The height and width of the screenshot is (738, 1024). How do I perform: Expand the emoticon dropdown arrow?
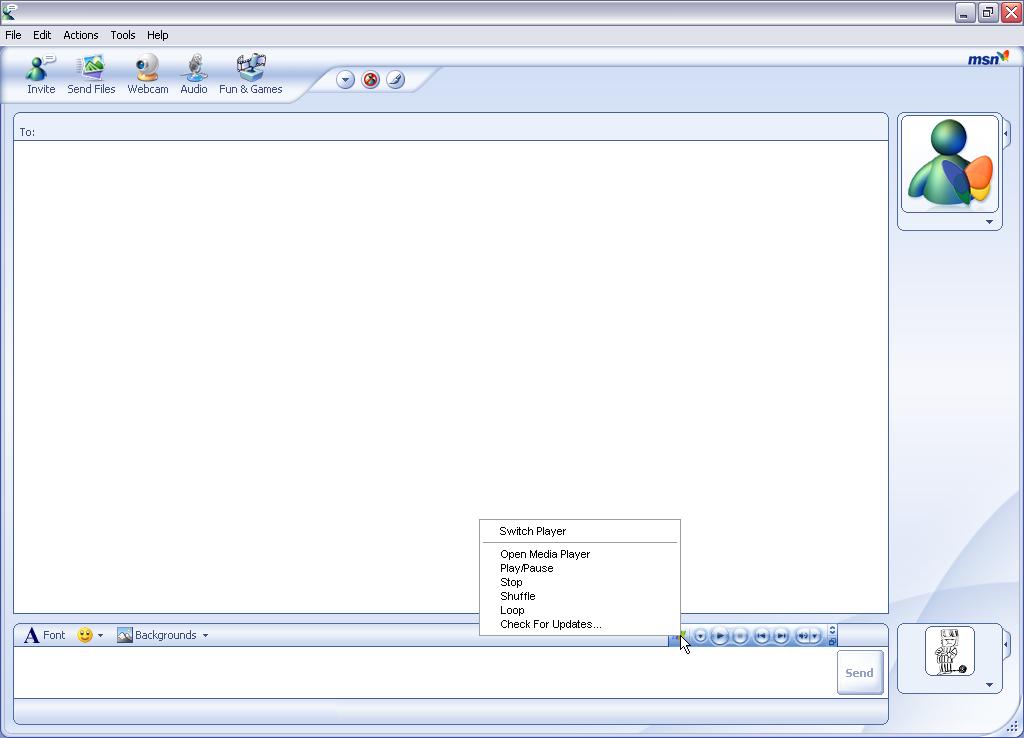tap(100, 635)
